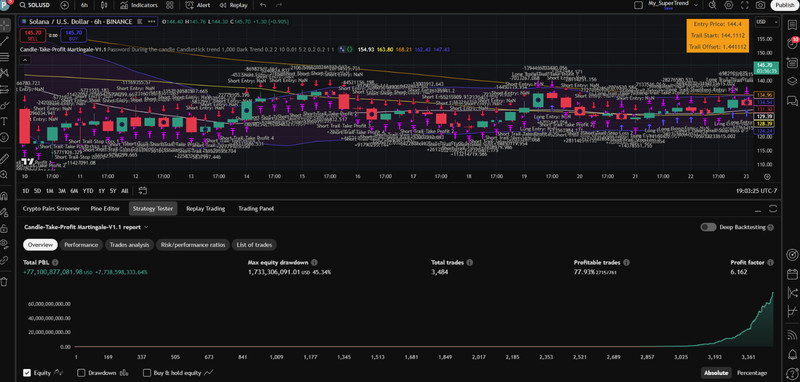Image resolution: width=800 pixels, height=382 pixels.
Task: Maximize the bottom panel
Action: [772, 209]
